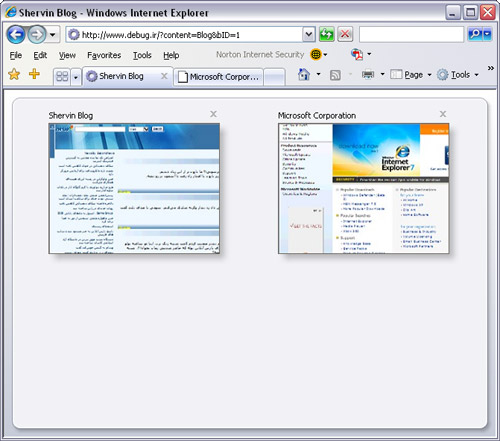
Task: Show more toolbar commands chevron
Action: [x=491, y=68]
